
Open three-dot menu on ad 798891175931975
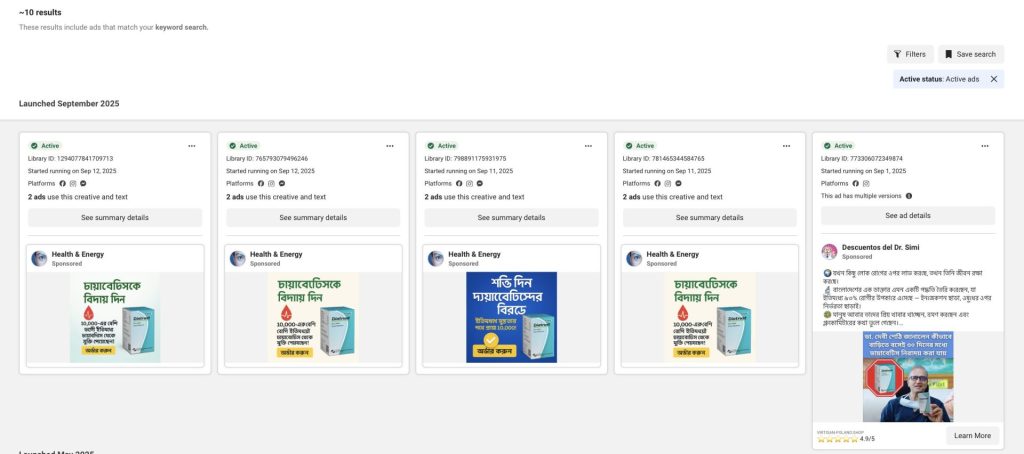tap(588, 146)
